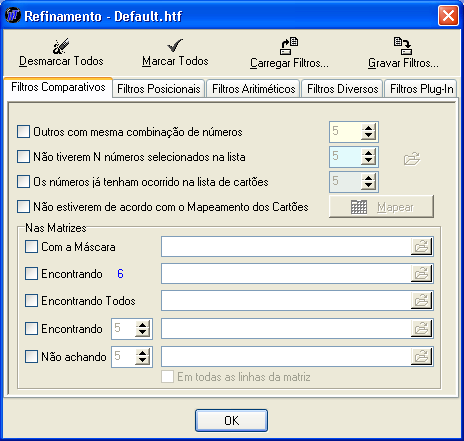464x441 pixels.
Task: Click the Marcar Todos label
Action: pos(175,61)
